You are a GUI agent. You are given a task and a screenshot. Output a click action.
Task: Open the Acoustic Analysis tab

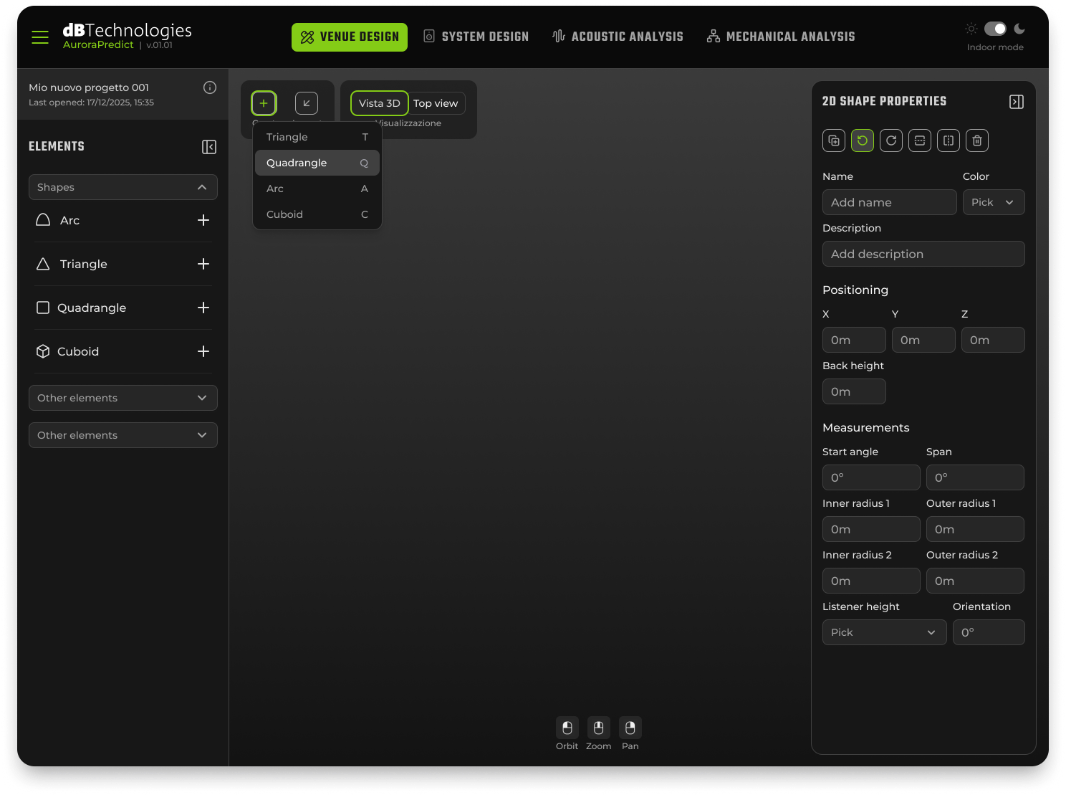coord(618,37)
